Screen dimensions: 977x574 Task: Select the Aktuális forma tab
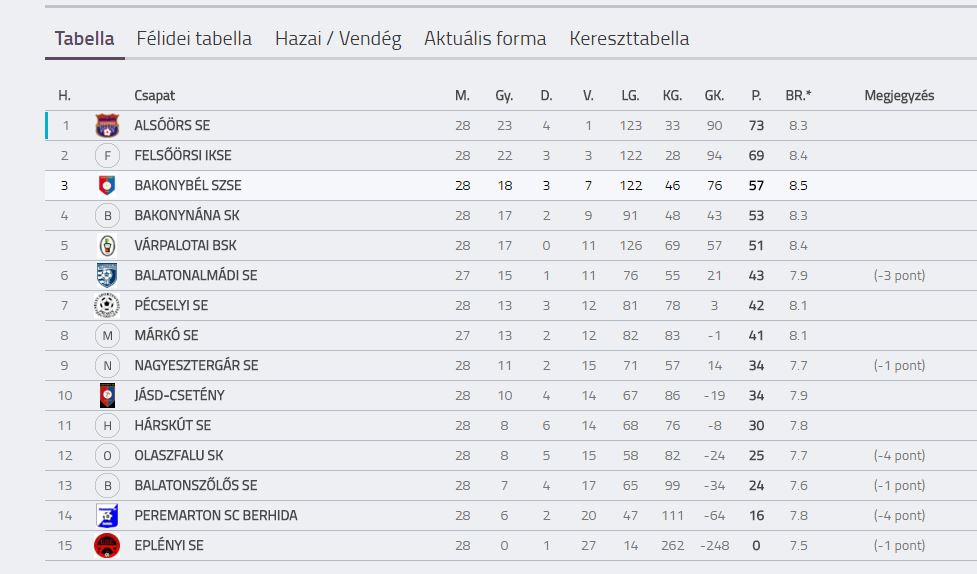[485, 39]
